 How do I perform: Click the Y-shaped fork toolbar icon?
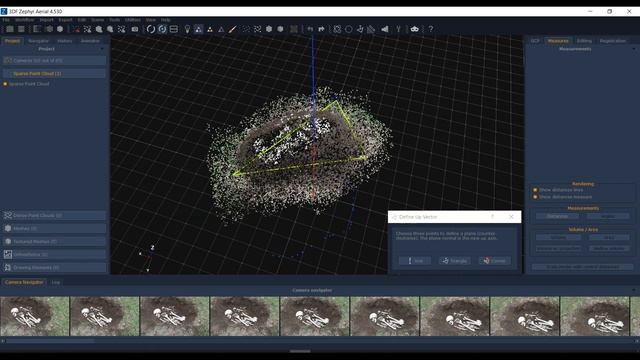click(398, 29)
